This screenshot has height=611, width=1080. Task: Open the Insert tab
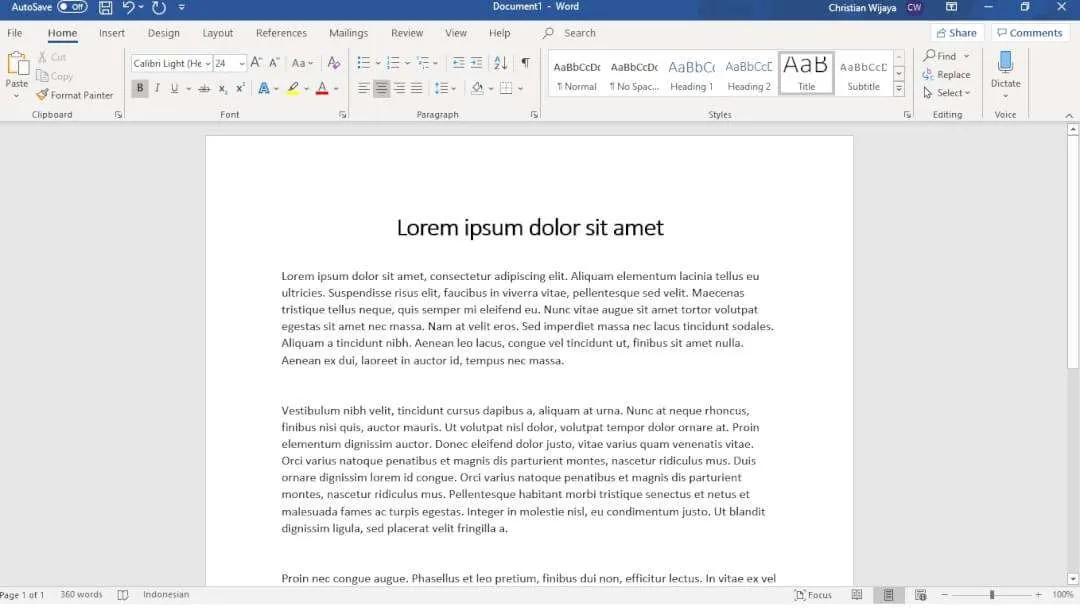point(112,32)
